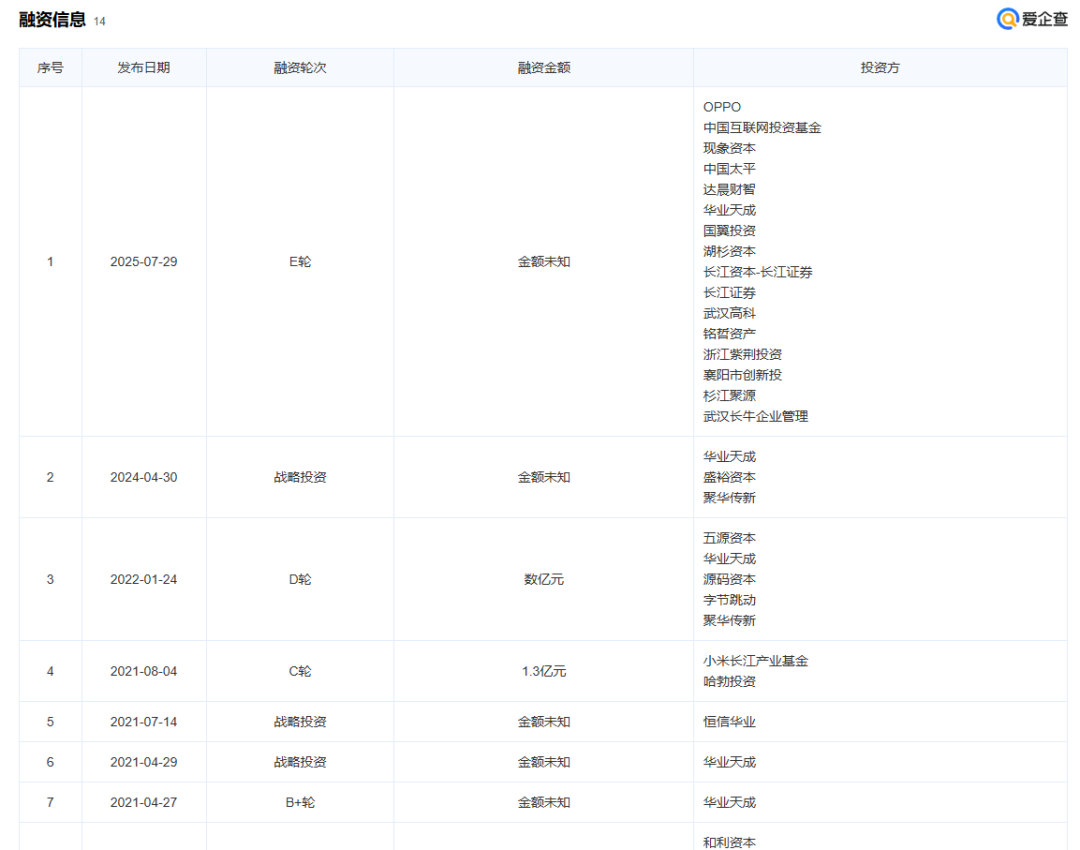Click date 2024-04-30
Image resolution: width=1080 pixels, height=850 pixels.
tap(143, 477)
